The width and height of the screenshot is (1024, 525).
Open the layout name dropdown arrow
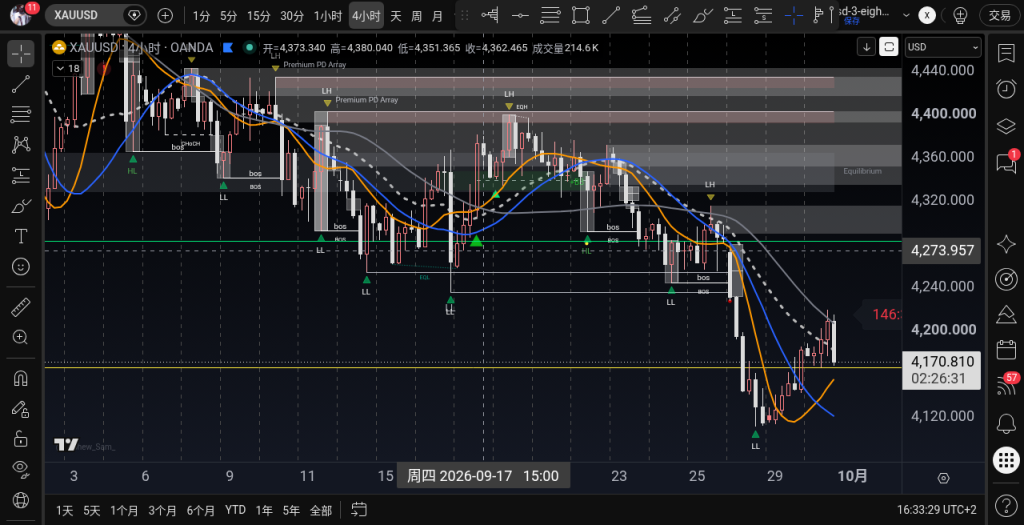906,15
